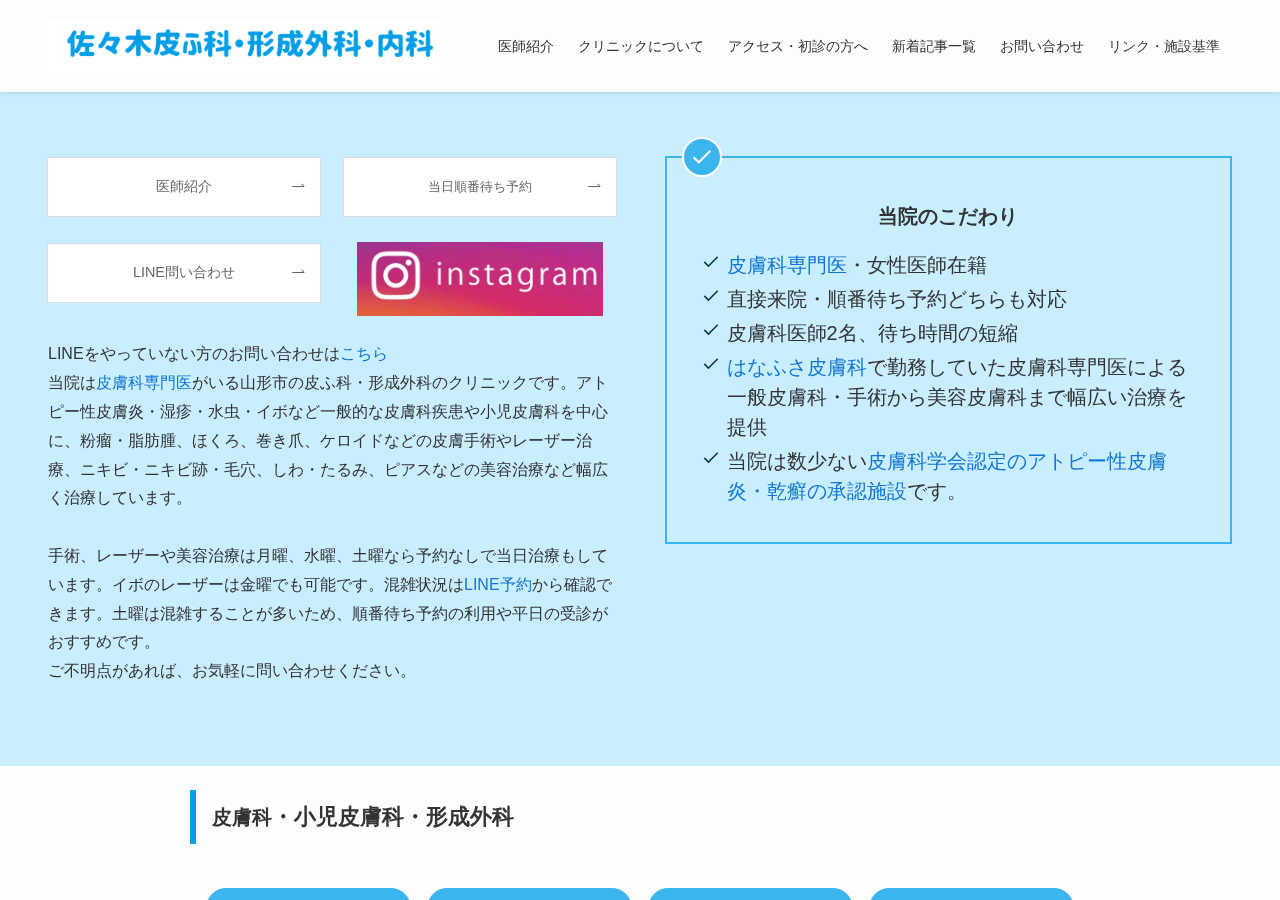Open リンク・施設基準 menu item
This screenshot has width=1280, height=900.
click(x=1164, y=46)
